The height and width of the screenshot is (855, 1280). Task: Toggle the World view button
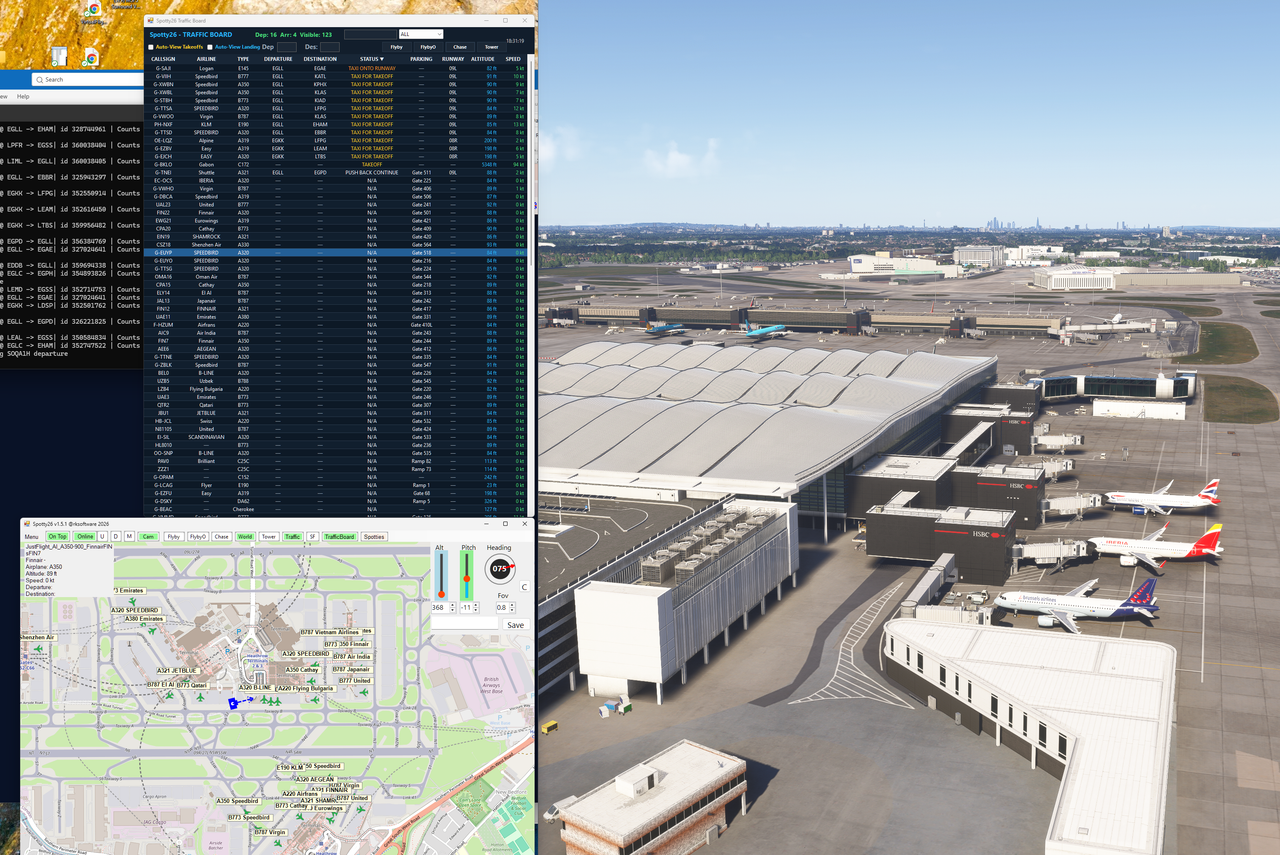coord(245,537)
